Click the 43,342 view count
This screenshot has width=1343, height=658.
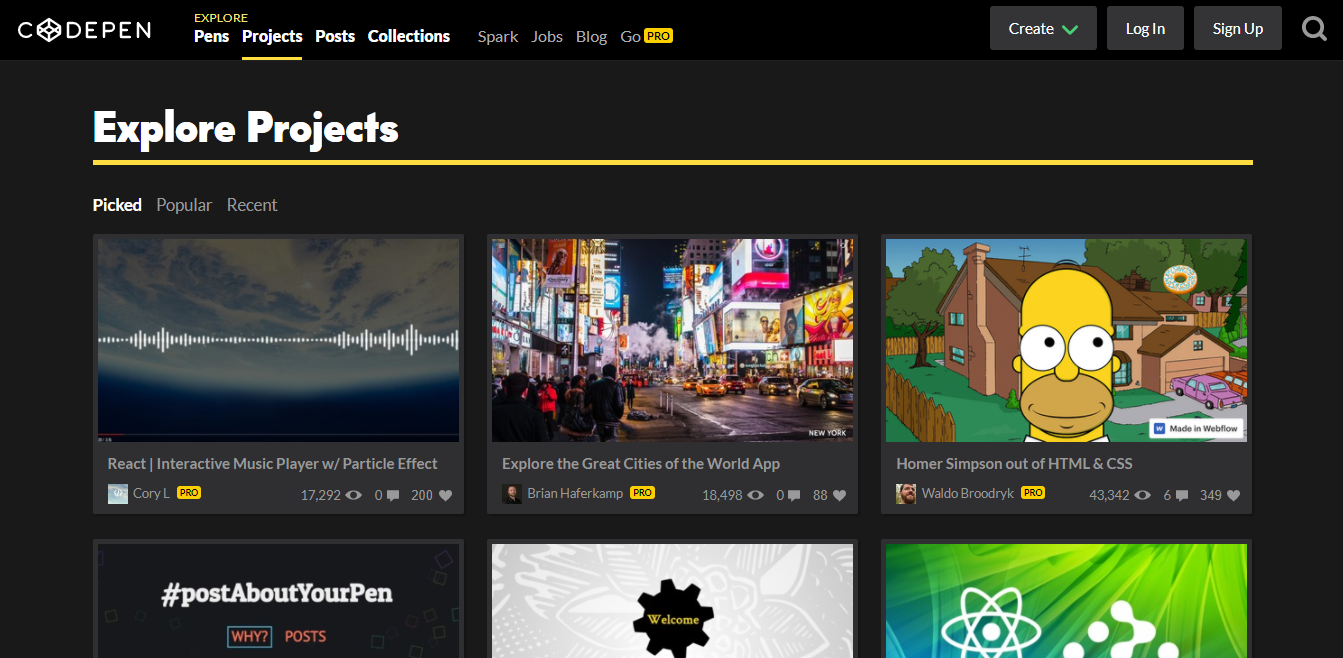pos(1109,495)
